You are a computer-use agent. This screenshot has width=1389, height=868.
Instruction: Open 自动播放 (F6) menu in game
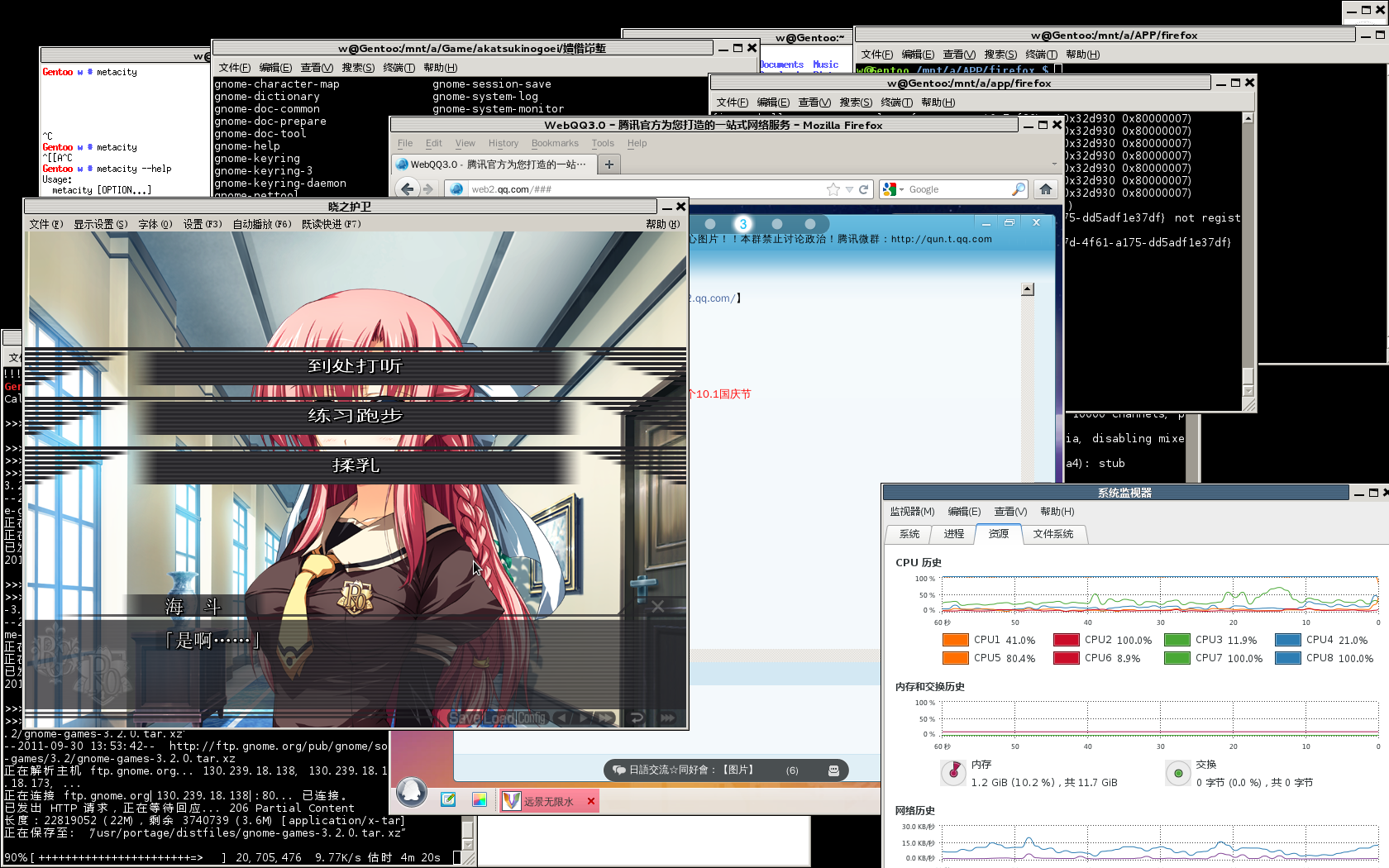coord(261,224)
